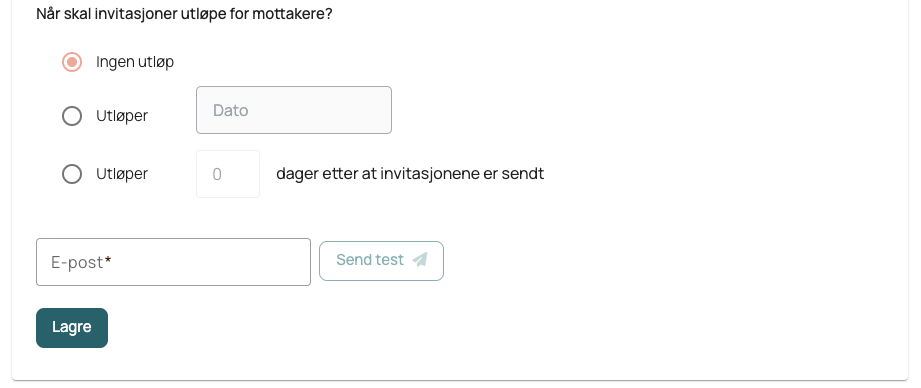Screen dimensions: 921x388
Task: Open the Dato date picker field
Action: point(294,110)
